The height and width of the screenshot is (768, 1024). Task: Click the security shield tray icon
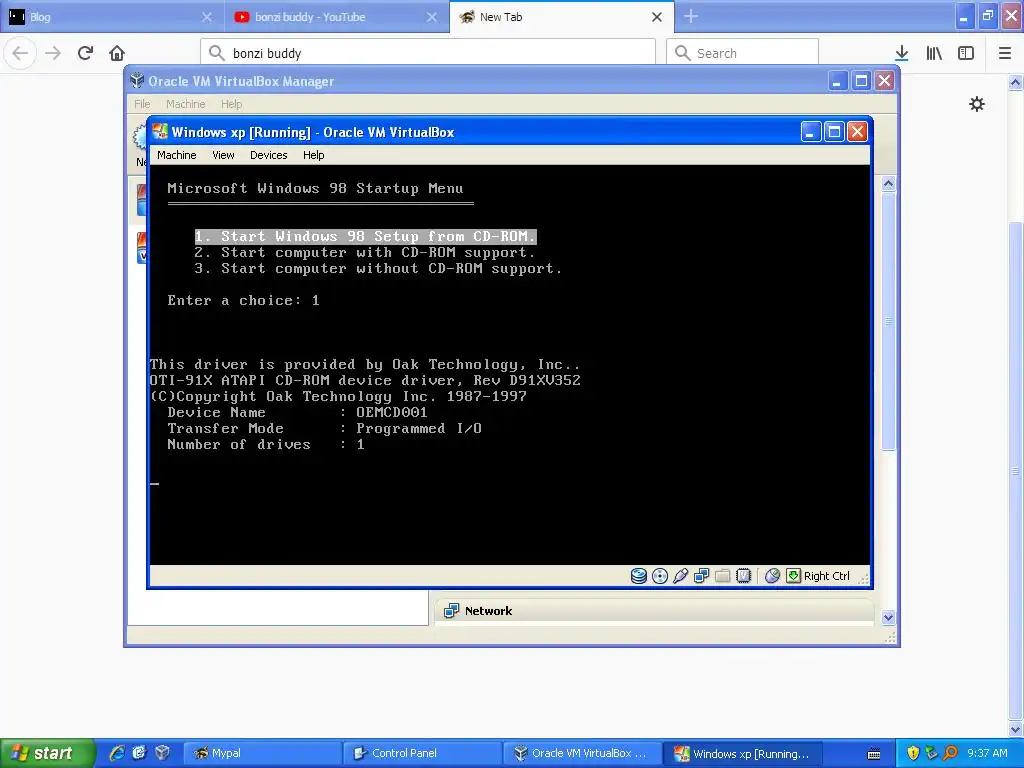click(913, 753)
